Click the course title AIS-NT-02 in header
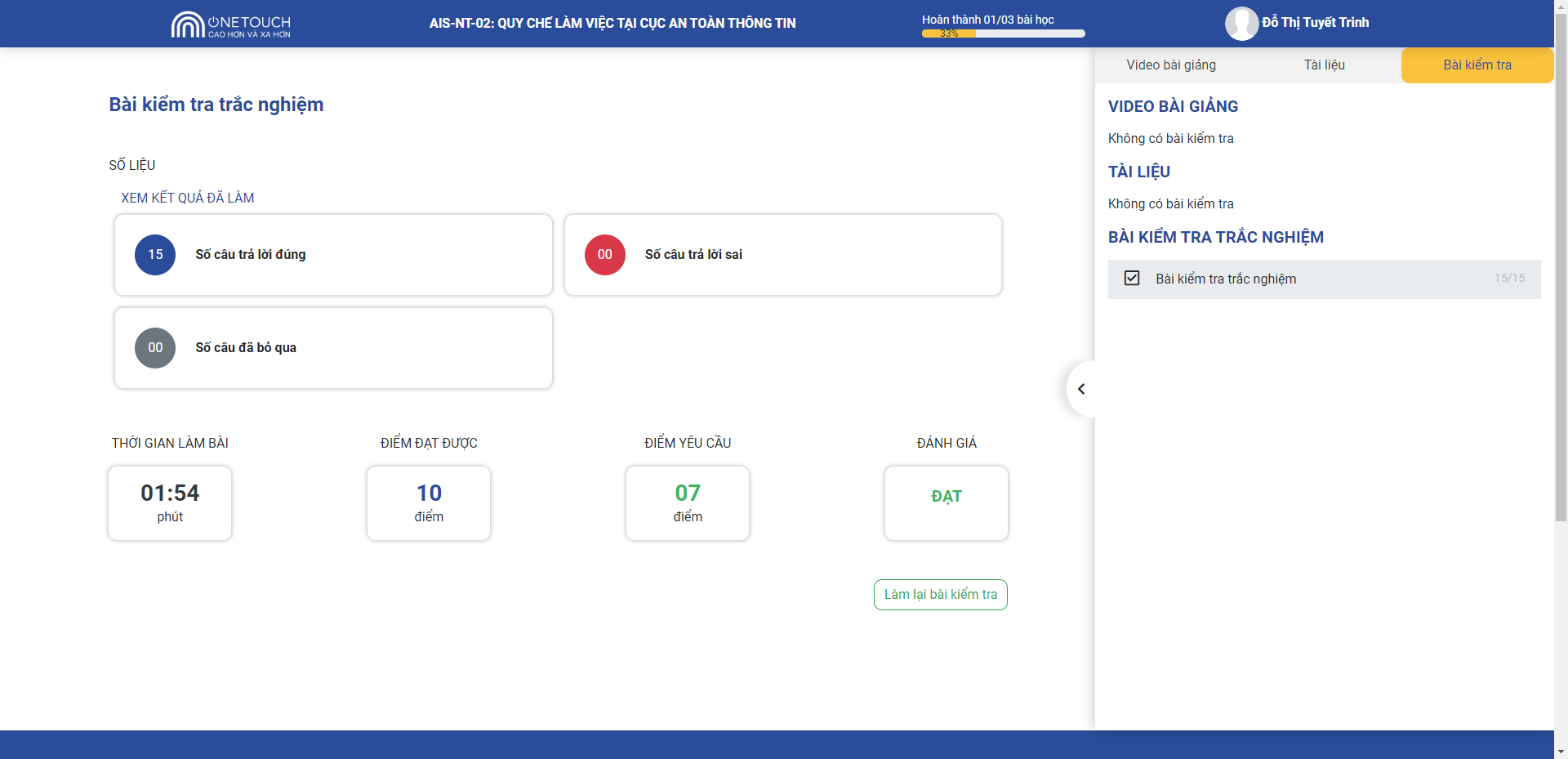 point(612,24)
